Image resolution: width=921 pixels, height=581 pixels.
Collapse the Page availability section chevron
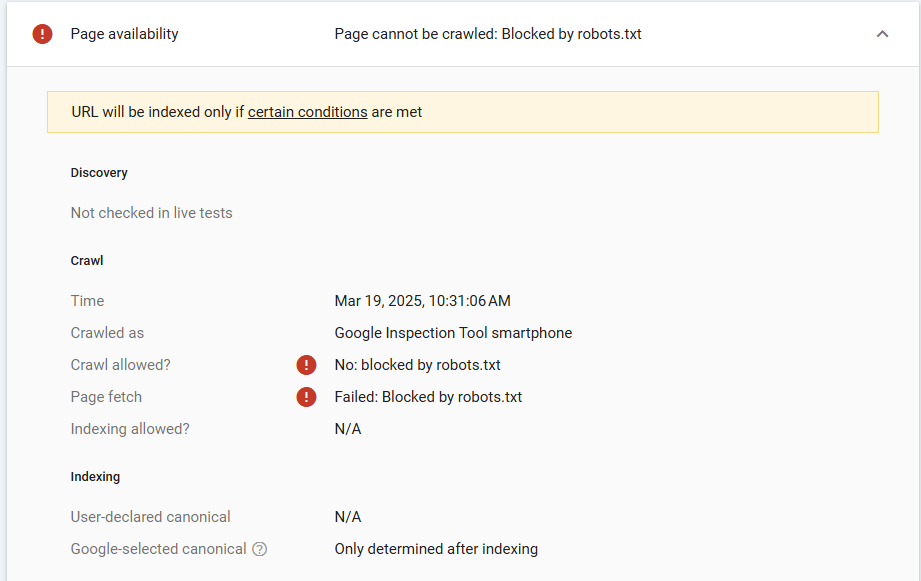(882, 34)
